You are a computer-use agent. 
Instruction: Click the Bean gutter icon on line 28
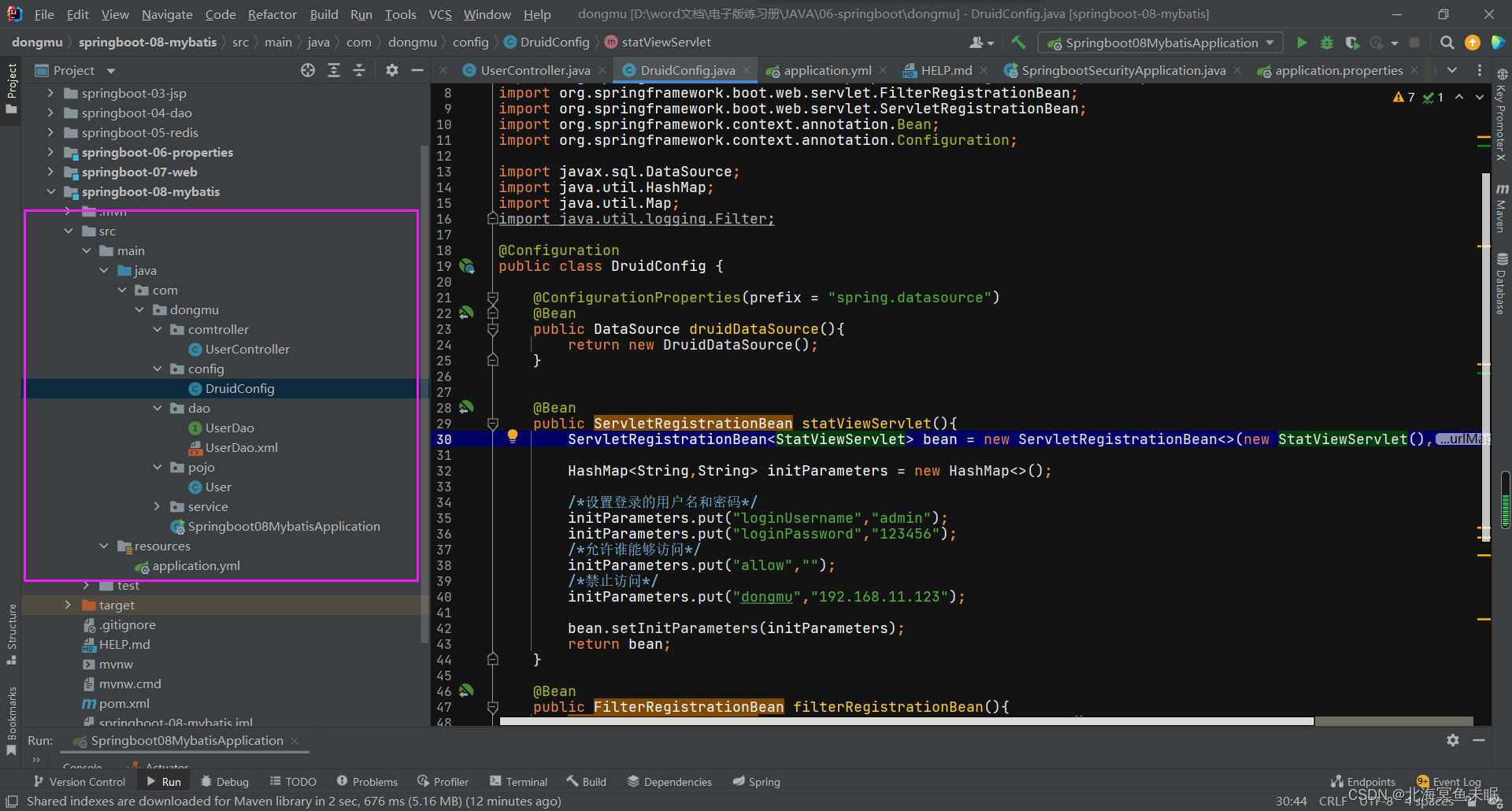[466, 407]
